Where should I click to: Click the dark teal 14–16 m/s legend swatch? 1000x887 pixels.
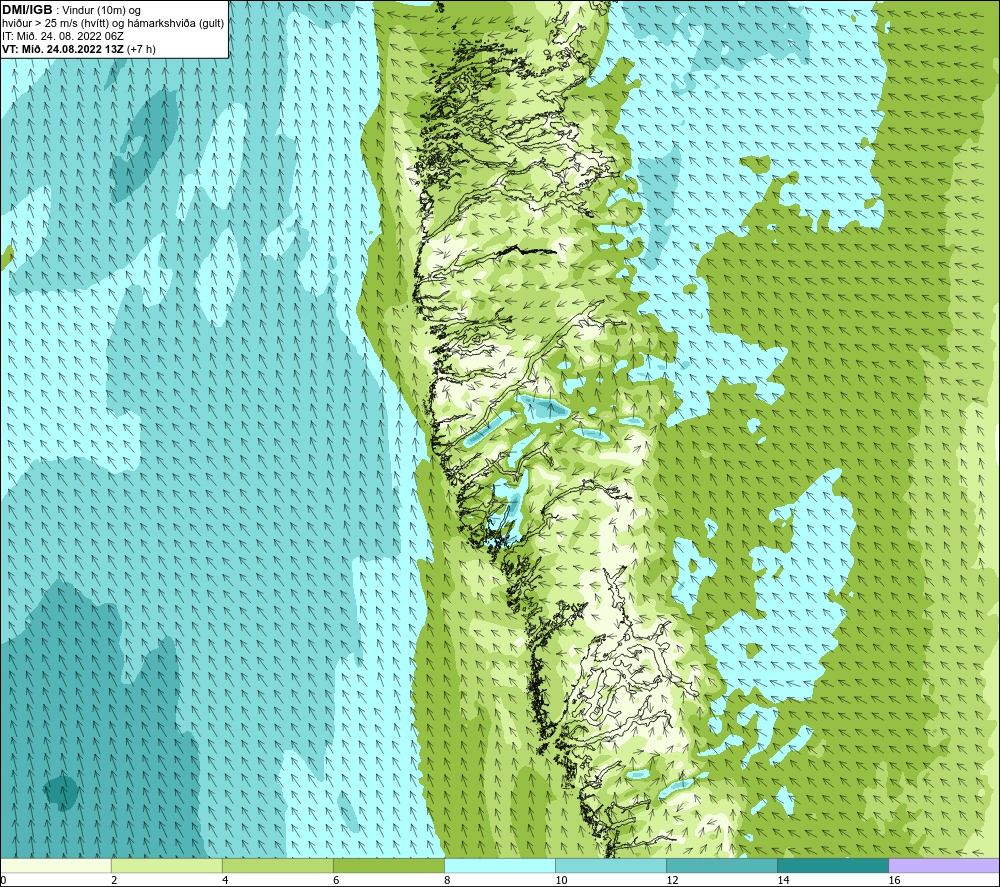833,865
